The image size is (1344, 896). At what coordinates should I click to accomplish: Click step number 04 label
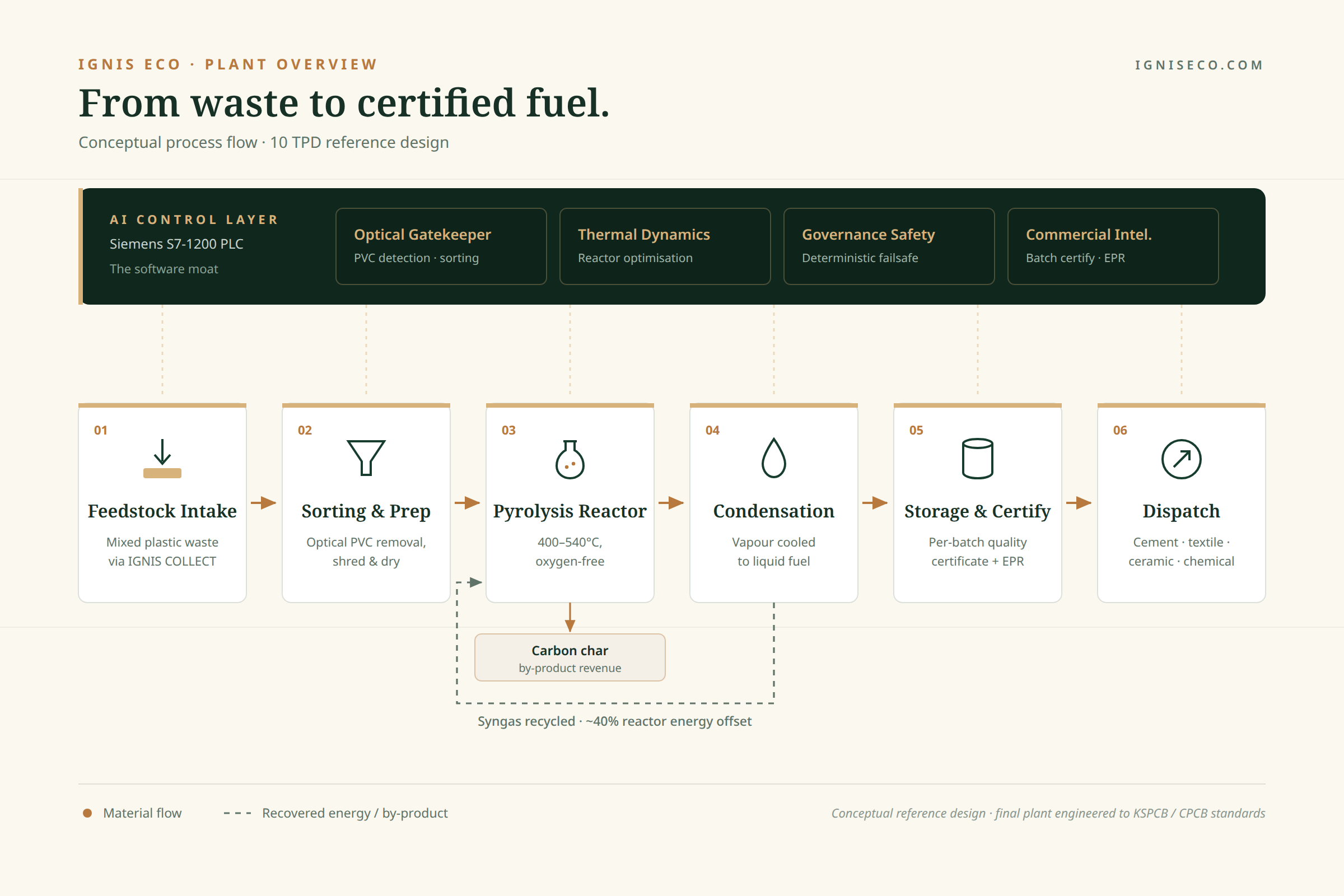(x=712, y=430)
